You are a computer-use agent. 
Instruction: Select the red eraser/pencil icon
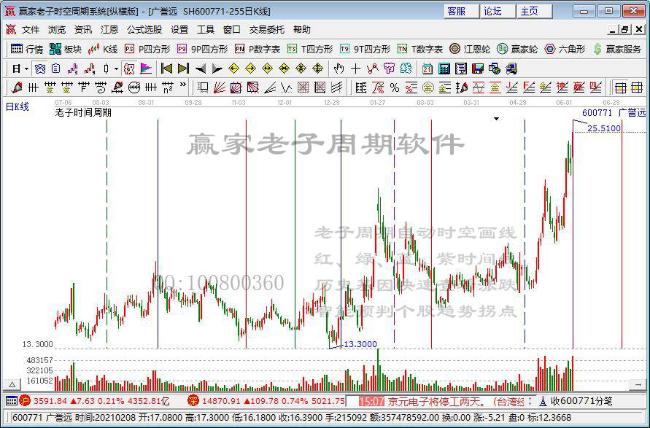coord(17,88)
